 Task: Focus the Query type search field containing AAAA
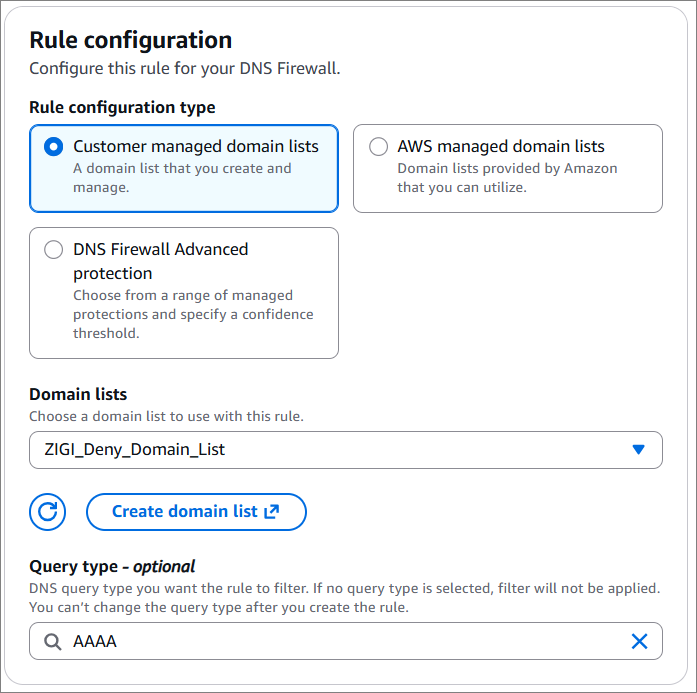346,641
